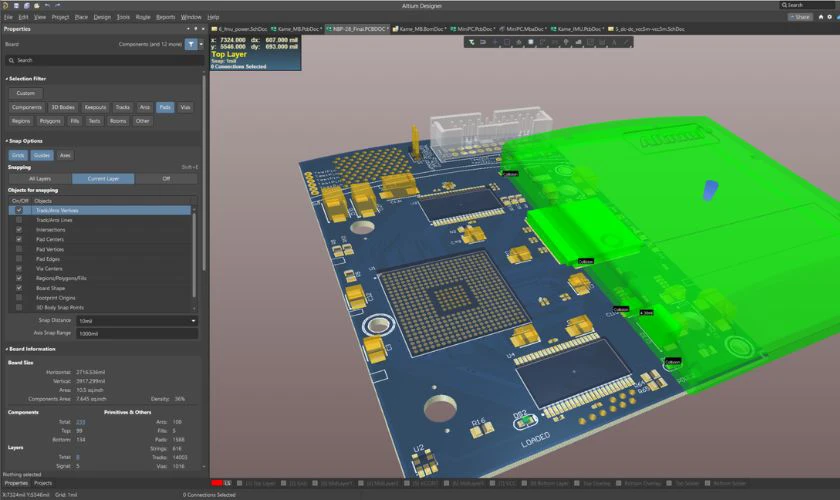Activate the Interactive Routing icon in Active Bar
This screenshot has width=840, height=500.
click(543, 42)
